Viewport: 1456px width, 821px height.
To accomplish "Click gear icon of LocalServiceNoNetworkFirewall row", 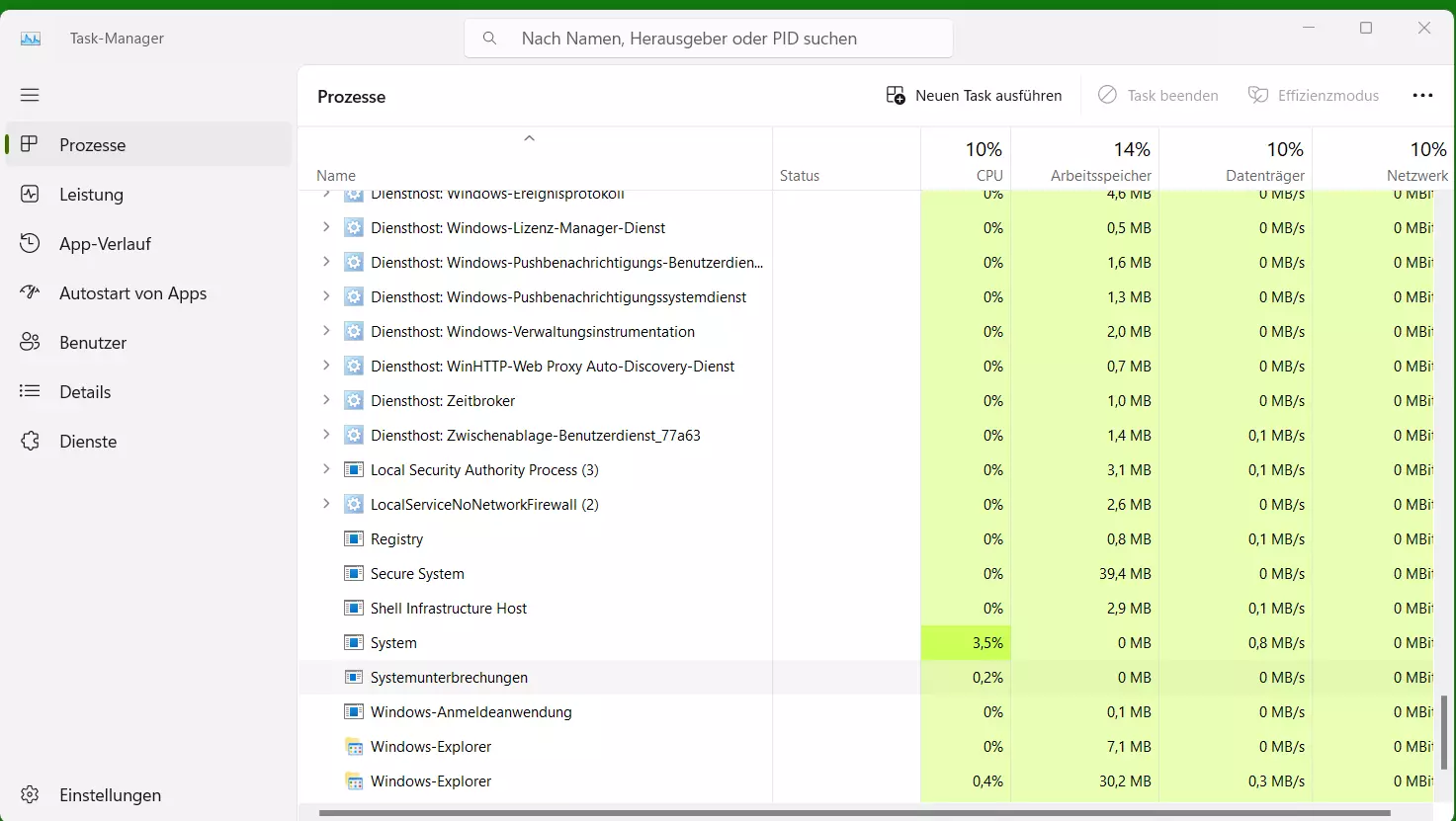I will pyautogui.click(x=354, y=504).
